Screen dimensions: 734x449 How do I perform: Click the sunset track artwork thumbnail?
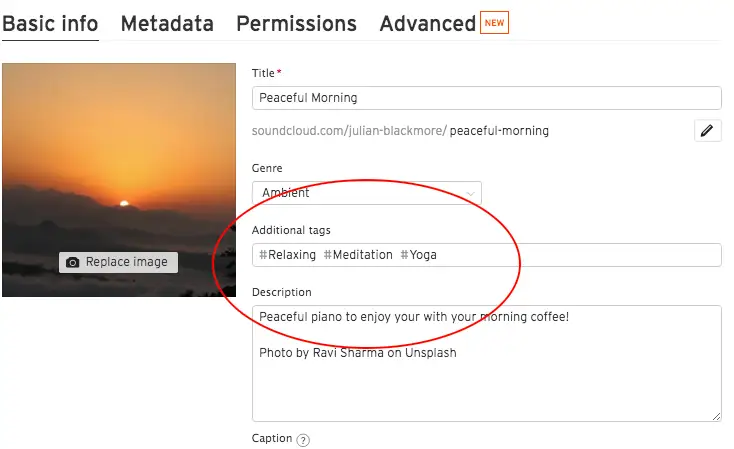[x=118, y=150]
